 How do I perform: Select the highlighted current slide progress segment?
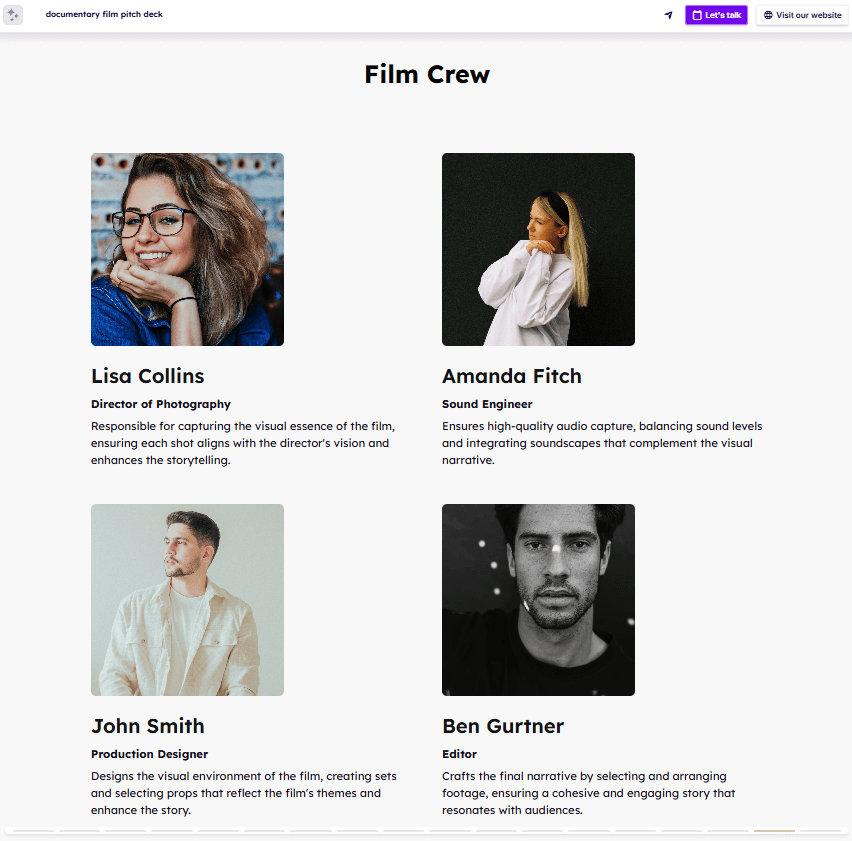pos(774,831)
